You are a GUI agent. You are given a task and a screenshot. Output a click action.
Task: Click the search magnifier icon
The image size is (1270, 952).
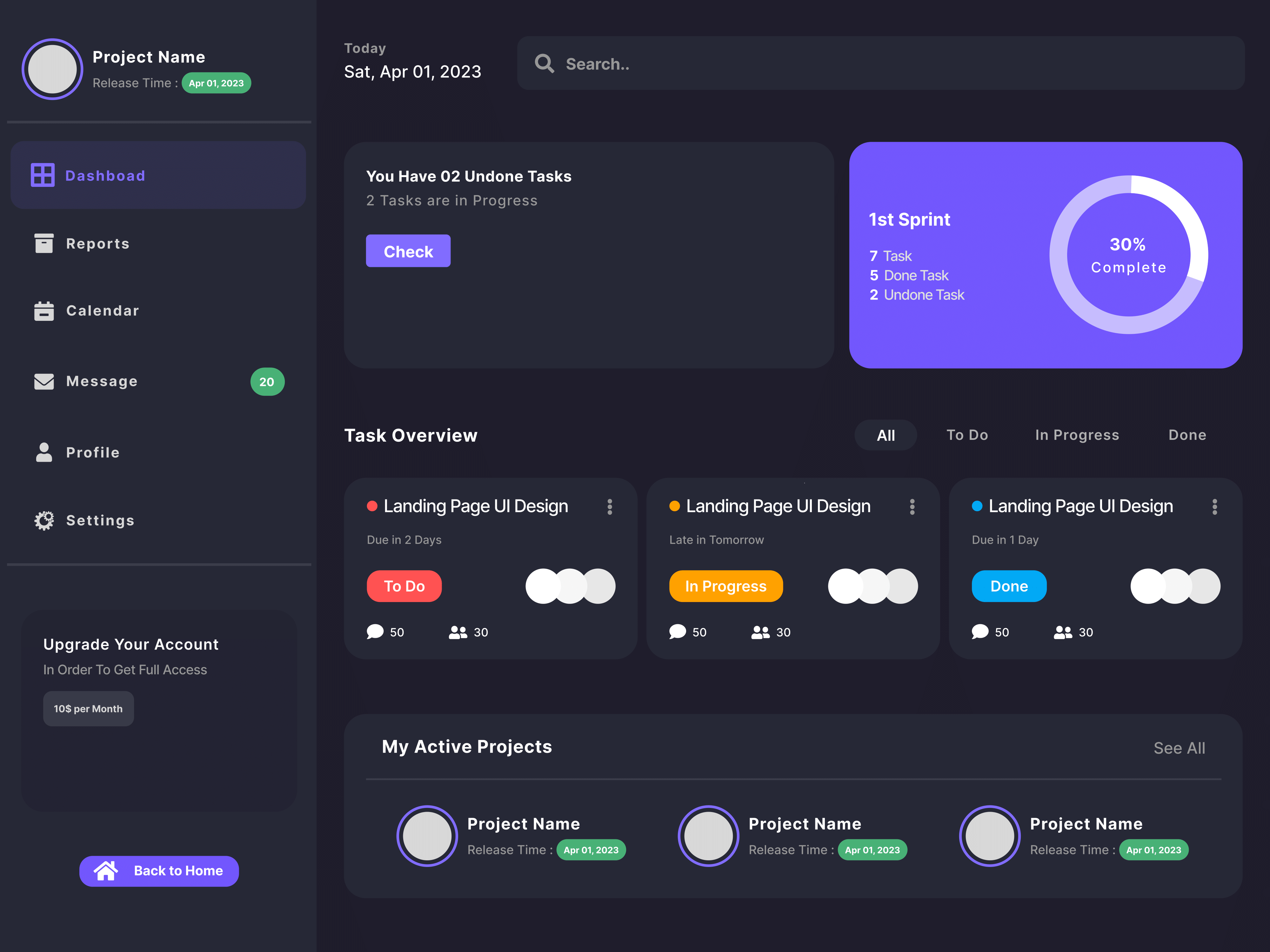coord(544,64)
